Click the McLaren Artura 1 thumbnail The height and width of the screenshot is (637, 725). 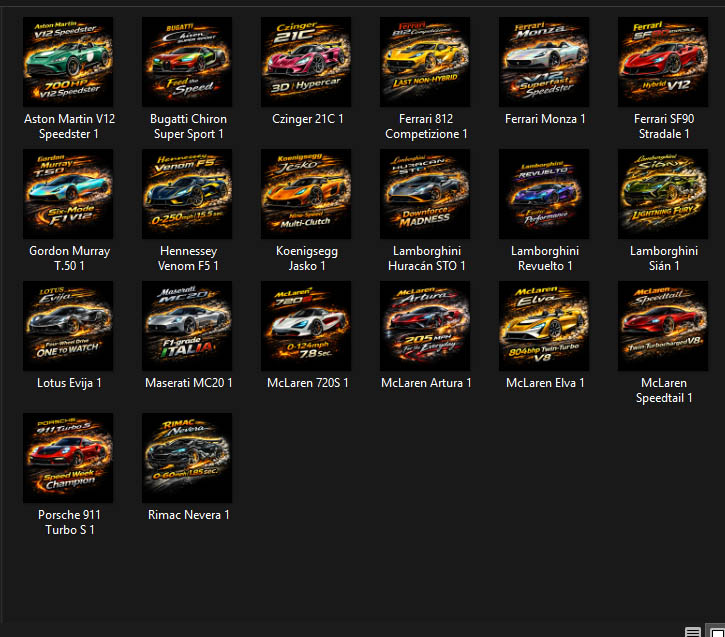pyautogui.click(x=425, y=326)
